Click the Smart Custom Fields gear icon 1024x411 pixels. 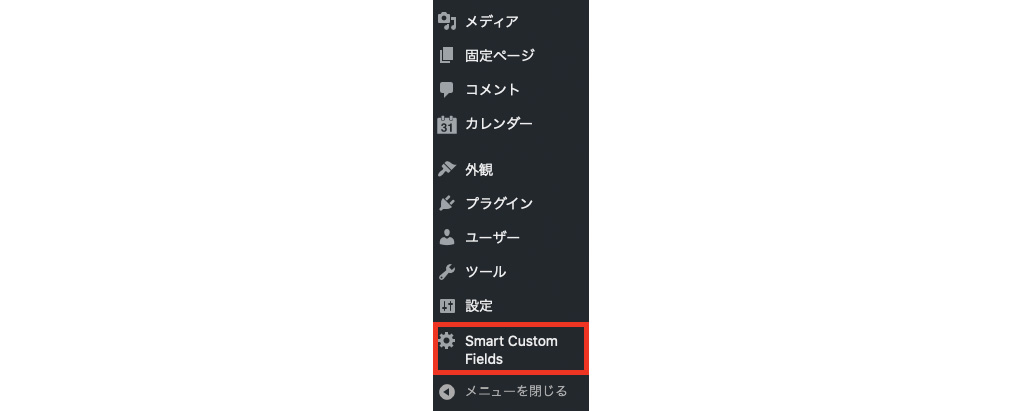447,341
